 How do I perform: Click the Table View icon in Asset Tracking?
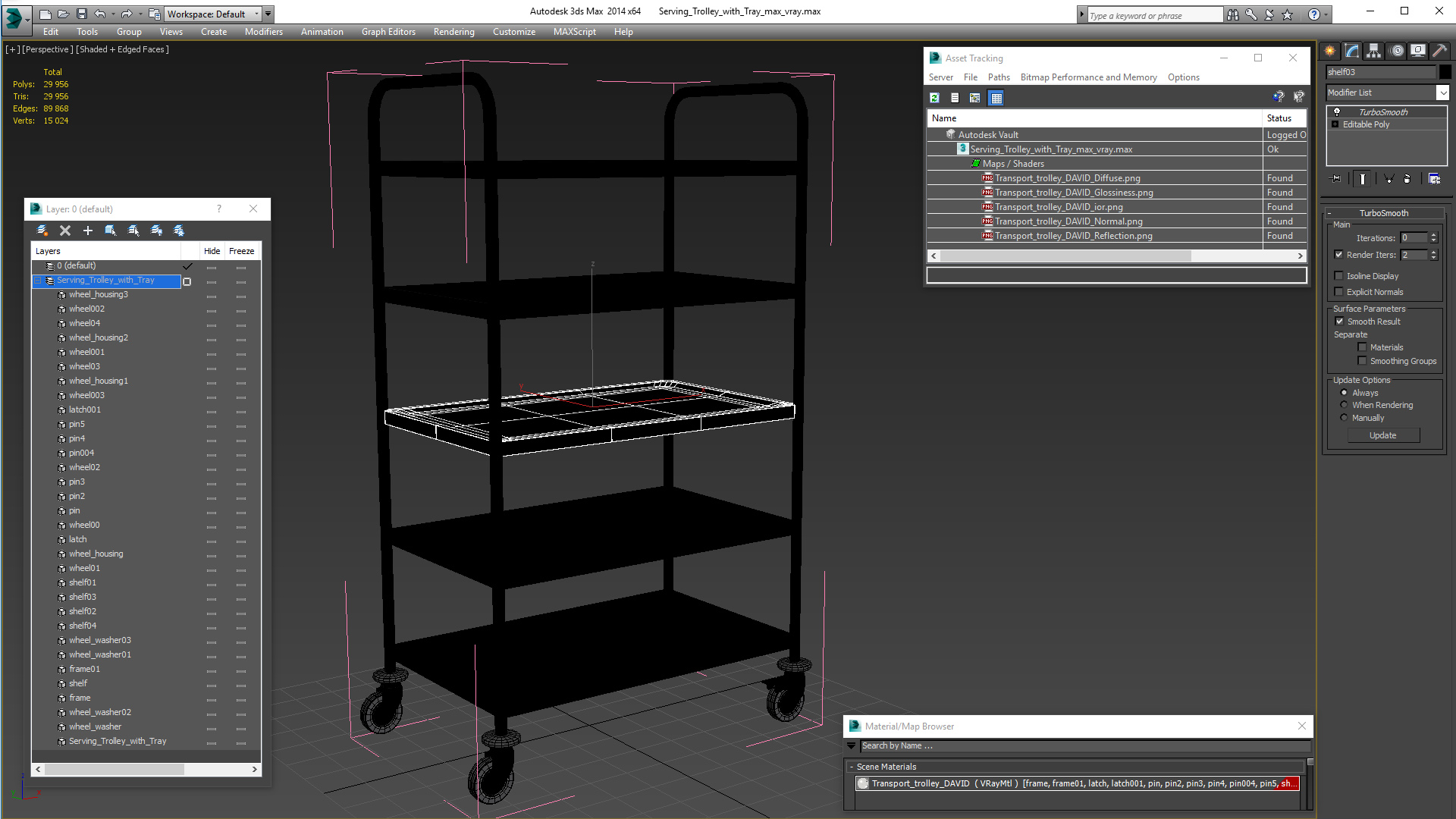point(996,98)
